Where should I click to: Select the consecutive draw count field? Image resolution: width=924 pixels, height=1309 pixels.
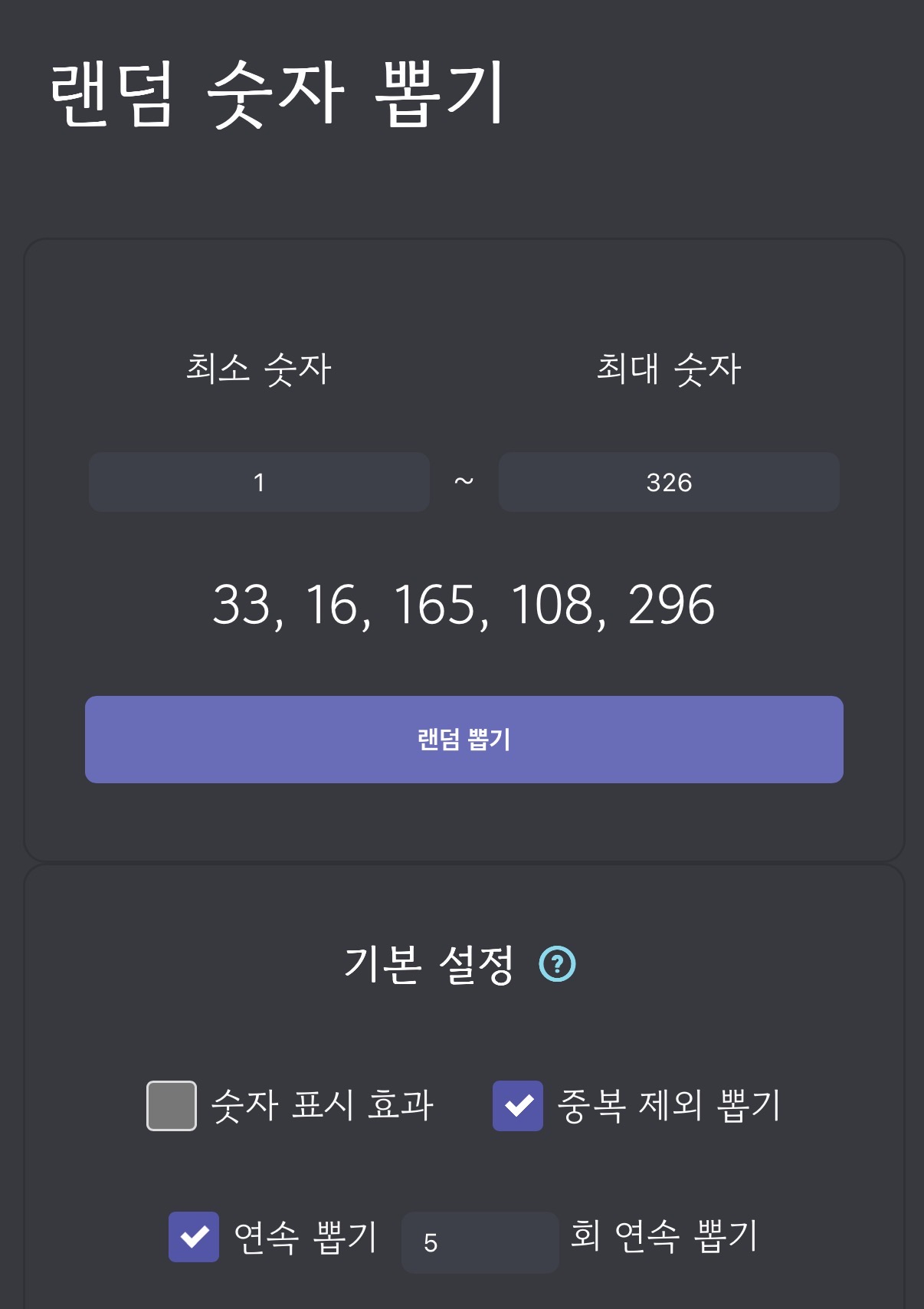pos(480,1242)
